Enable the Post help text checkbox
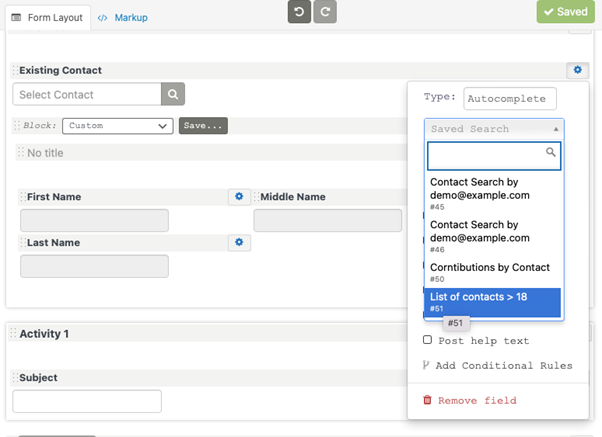 pyautogui.click(x=428, y=341)
